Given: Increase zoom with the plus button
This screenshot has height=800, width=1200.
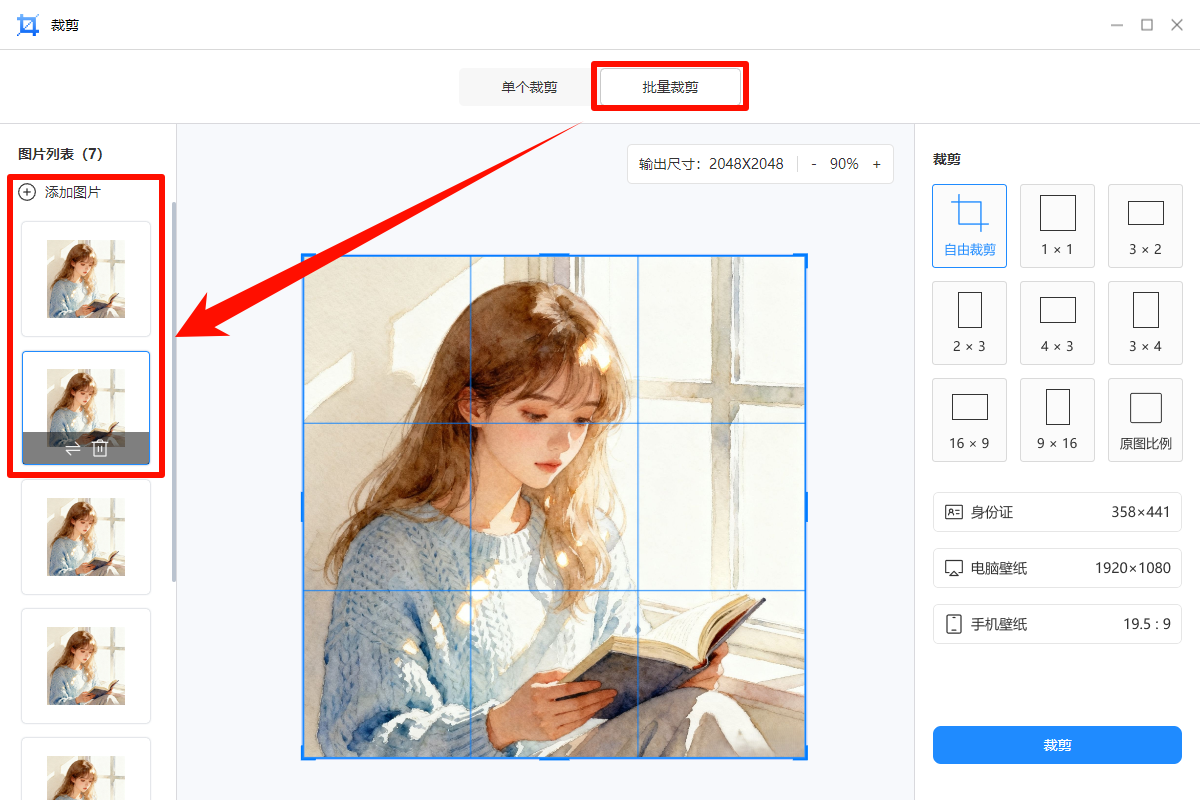Looking at the screenshot, I should pyautogui.click(x=877, y=164).
